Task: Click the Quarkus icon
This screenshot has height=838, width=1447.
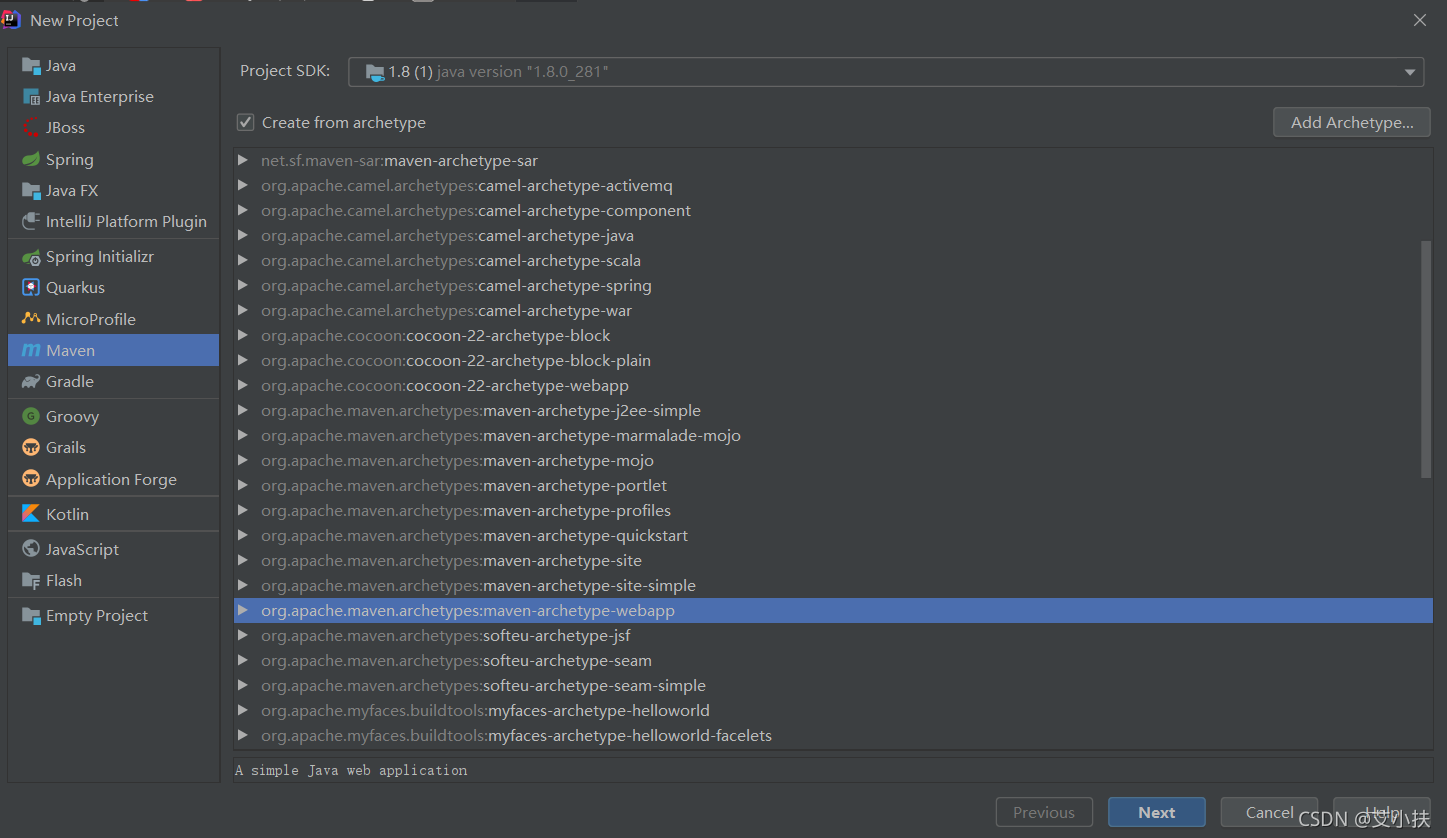Action: tap(31, 288)
